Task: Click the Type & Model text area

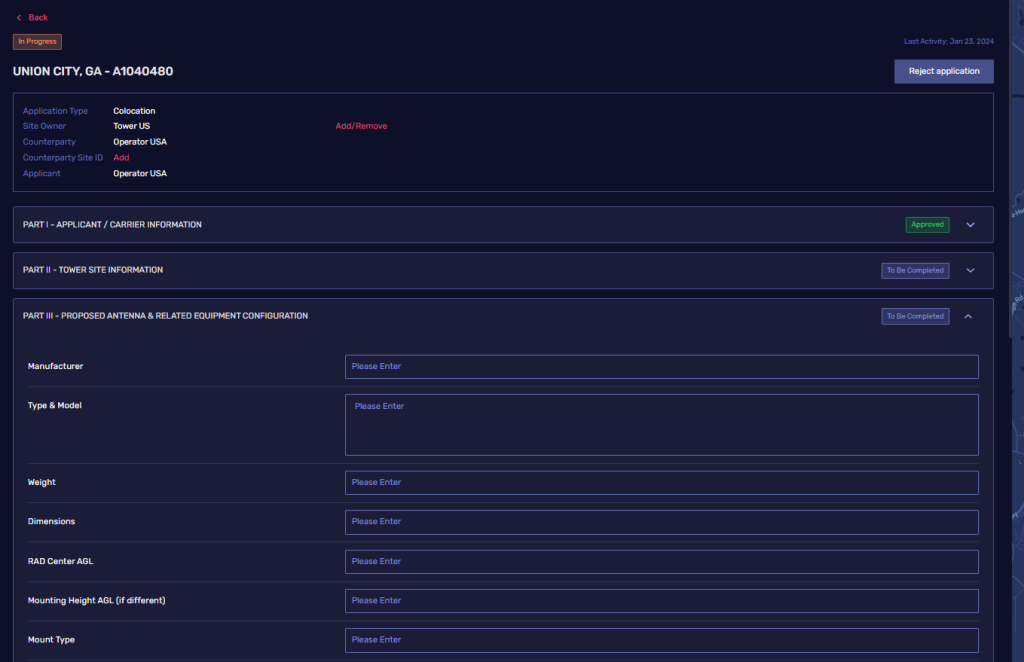Action: click(x=661, y=425)
